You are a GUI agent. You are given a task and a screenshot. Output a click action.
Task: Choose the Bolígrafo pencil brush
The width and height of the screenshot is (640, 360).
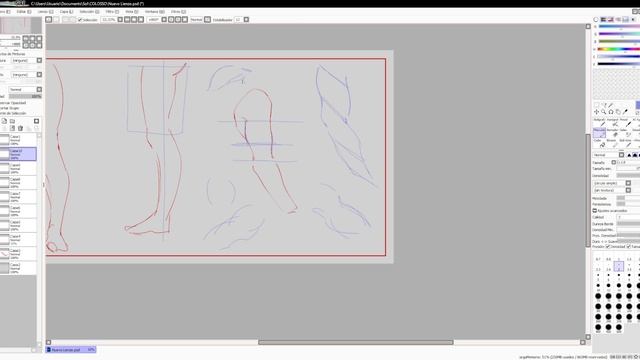tap(600, 122)
